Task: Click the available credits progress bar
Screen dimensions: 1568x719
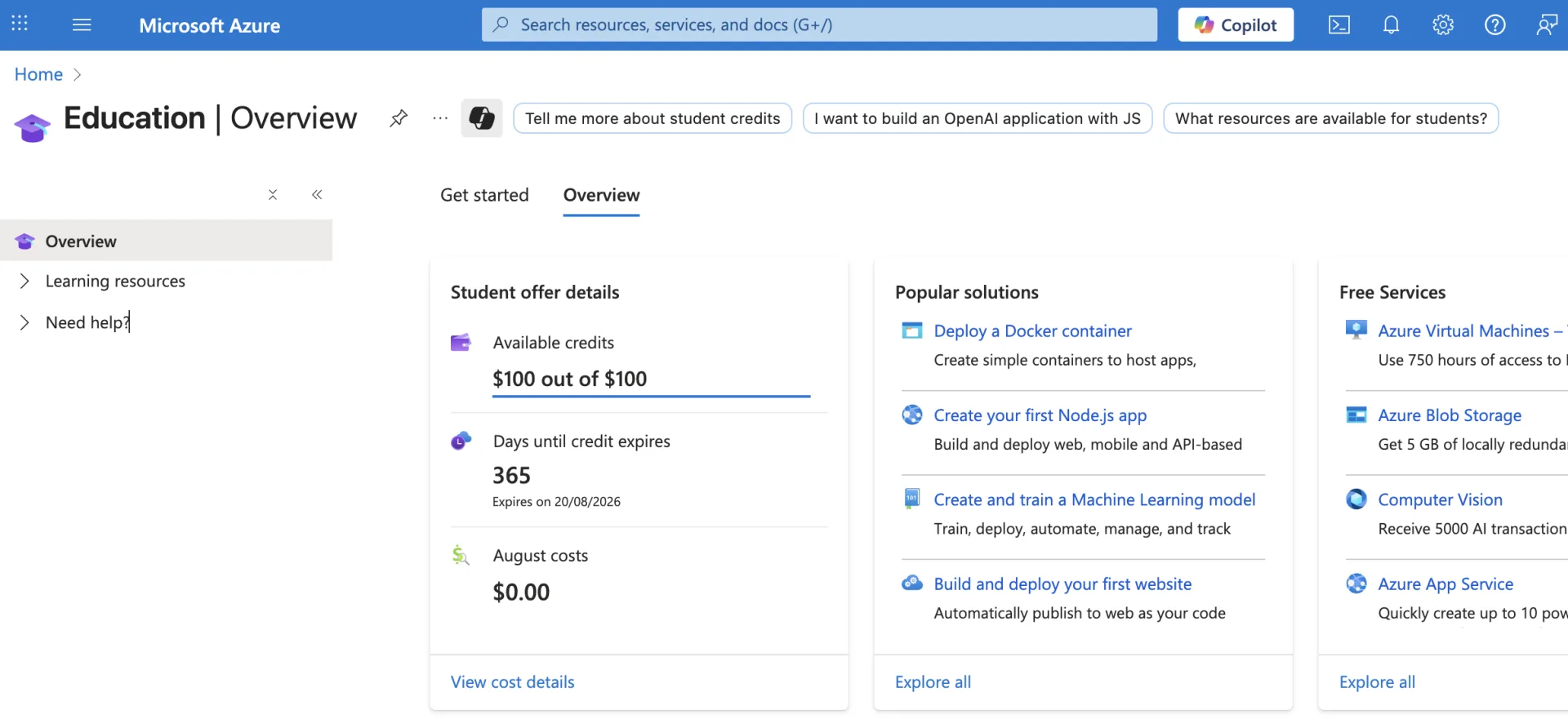Action: (651, 396)
